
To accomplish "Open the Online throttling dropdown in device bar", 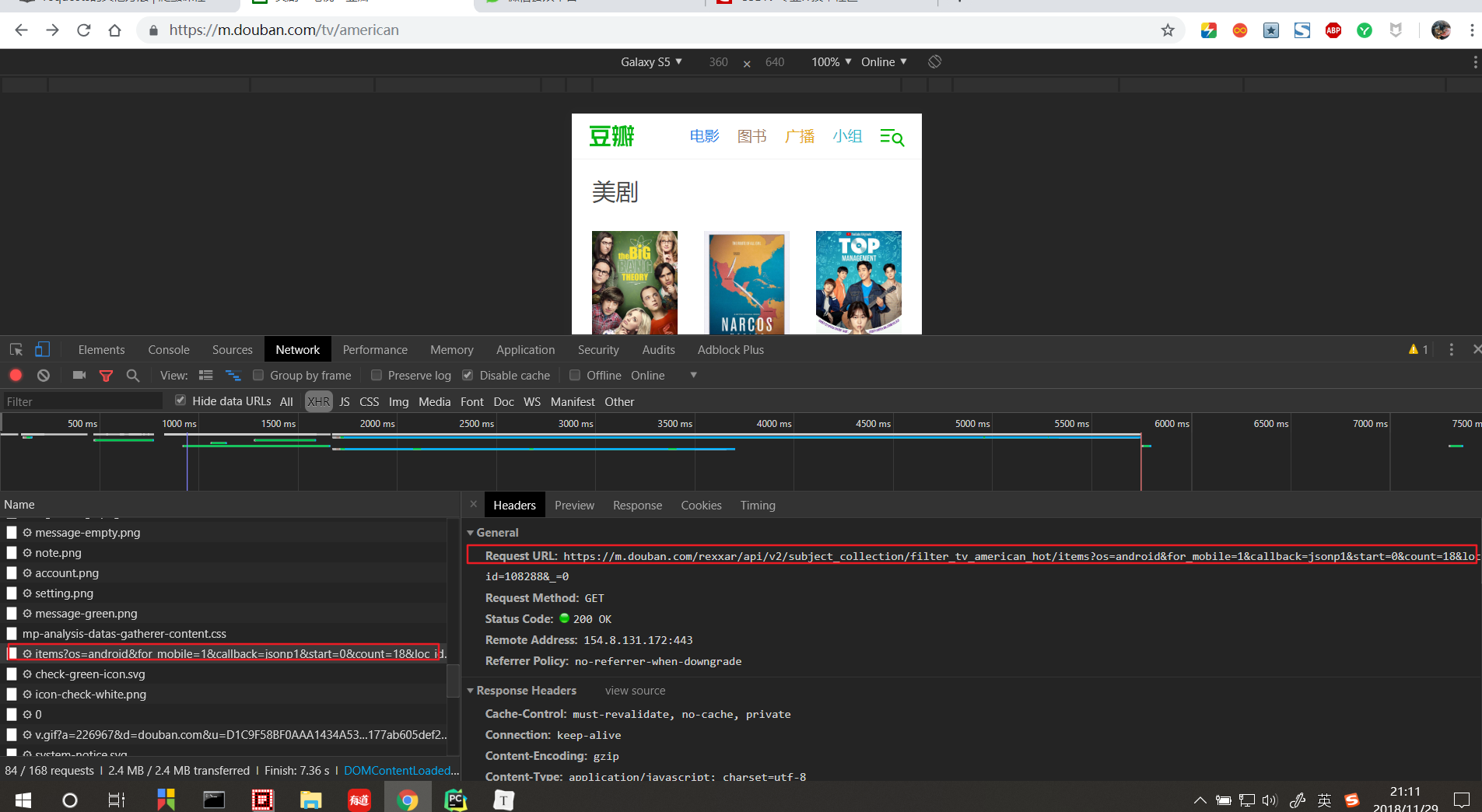I will coord(884,61).
